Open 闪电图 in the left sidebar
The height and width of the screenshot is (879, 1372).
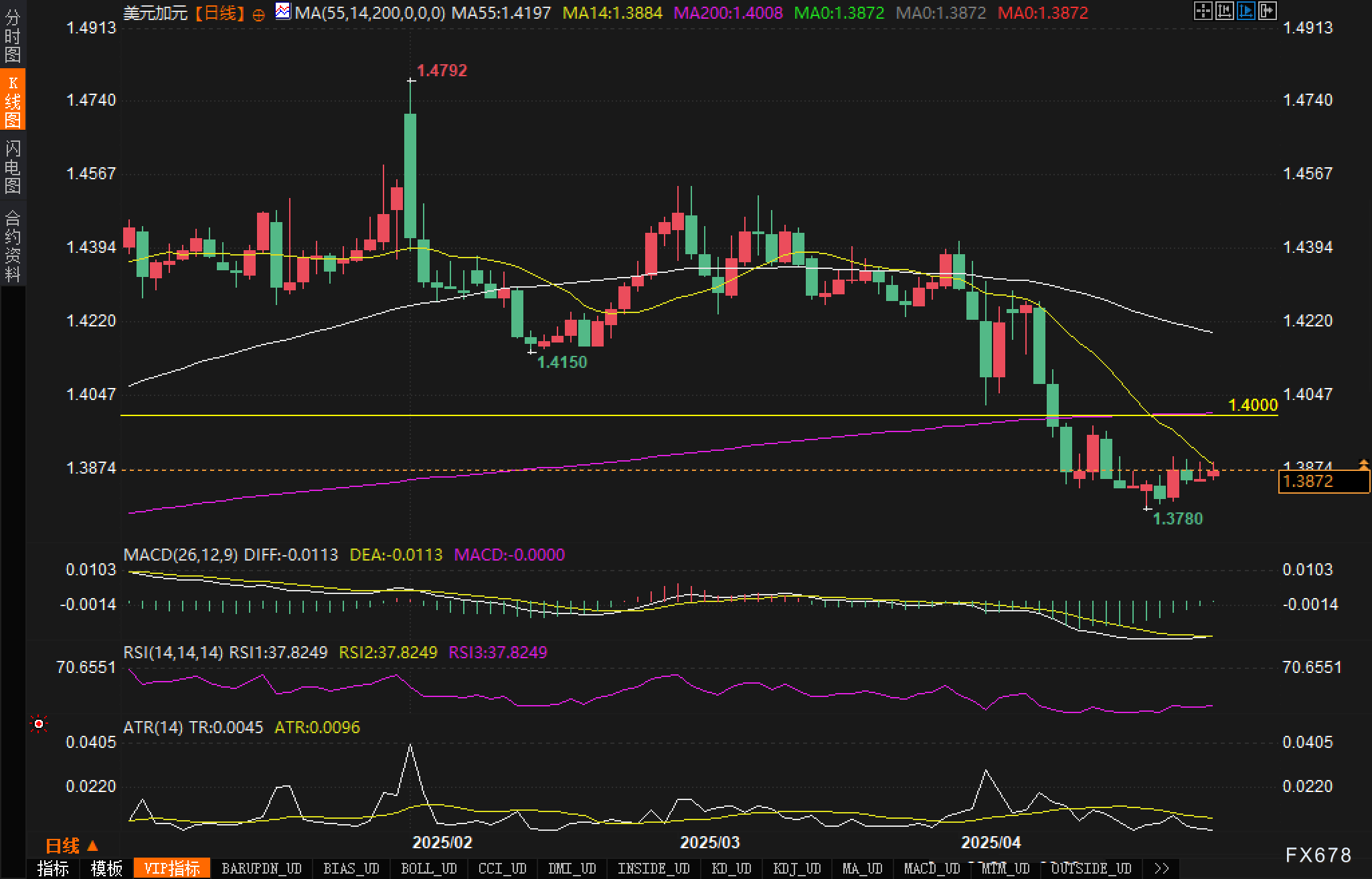tap(12, 167)
